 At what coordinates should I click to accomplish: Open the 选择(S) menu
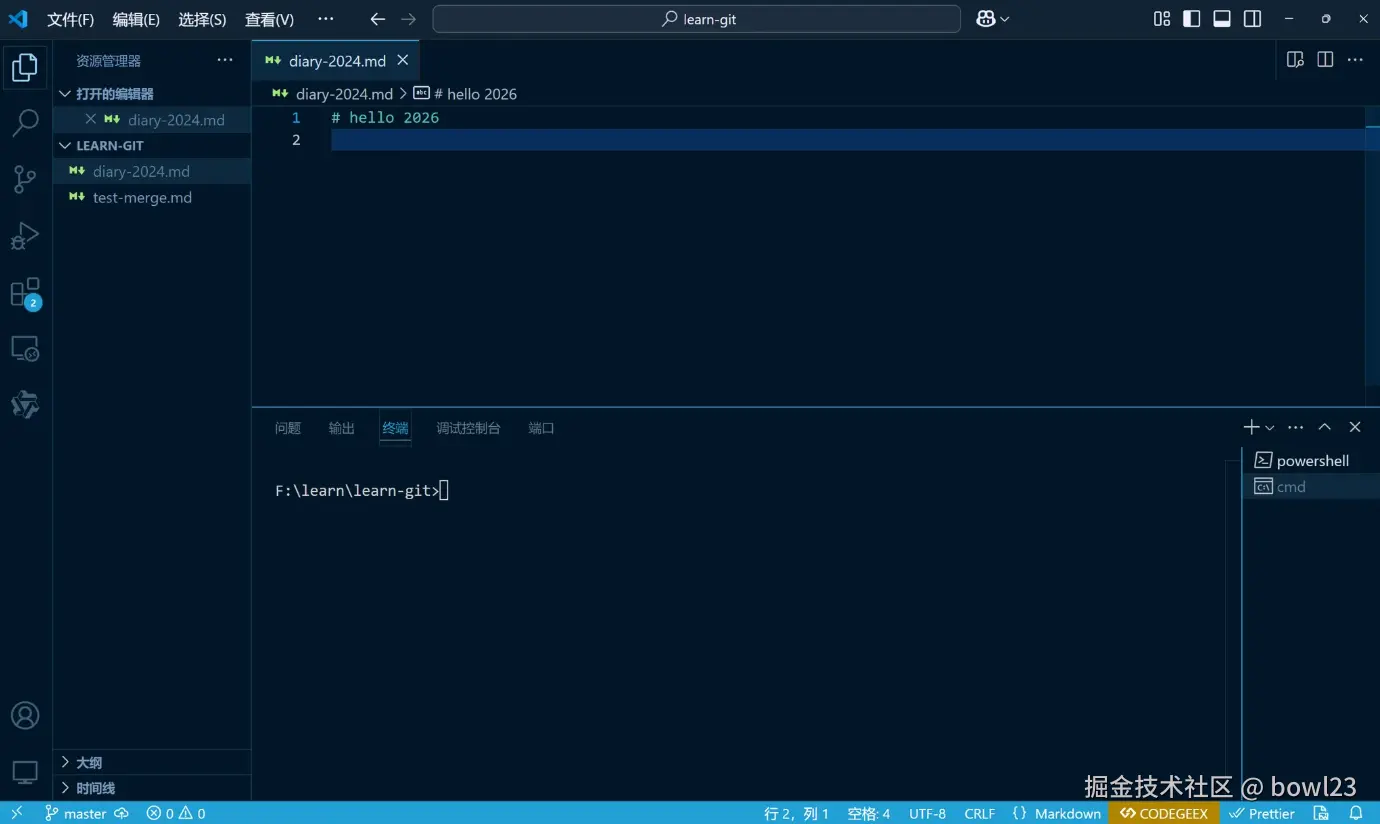(202, 19)
